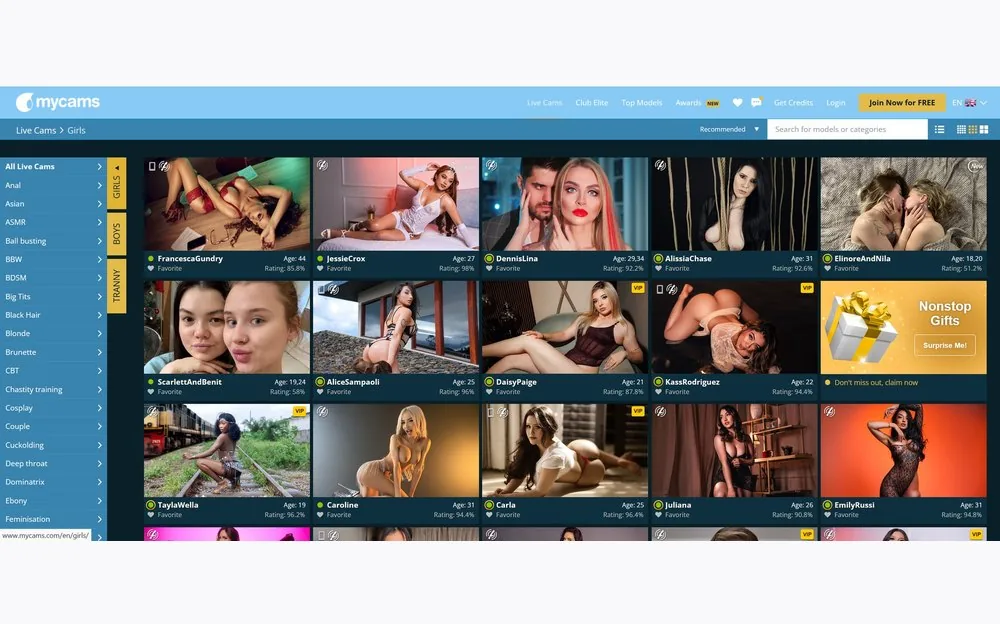Click the VIP badge on KassRodriguez thumbnail
Viewport: 1000px width, 624px height.
click(x=807, y=288)
